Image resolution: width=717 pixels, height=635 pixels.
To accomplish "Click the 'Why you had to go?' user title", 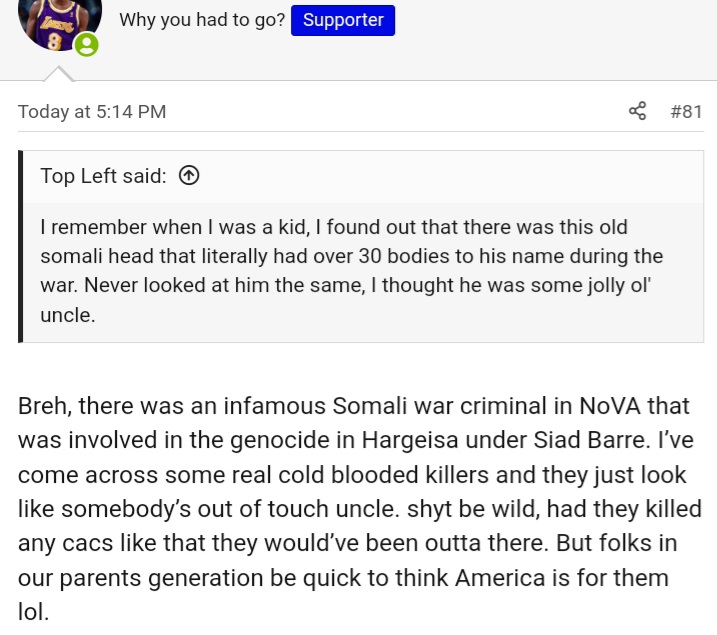I will point(202,20).
